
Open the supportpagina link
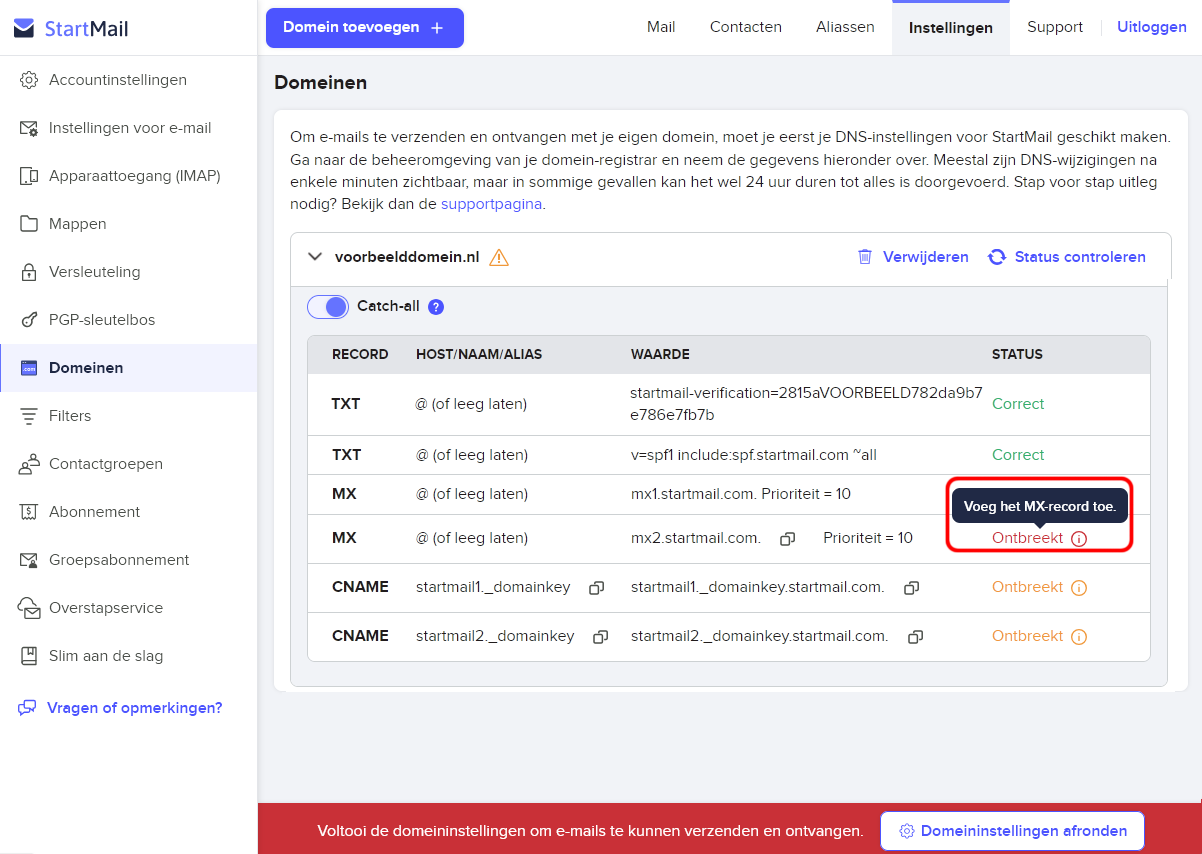pyautogui.click(x=492, y=204)
